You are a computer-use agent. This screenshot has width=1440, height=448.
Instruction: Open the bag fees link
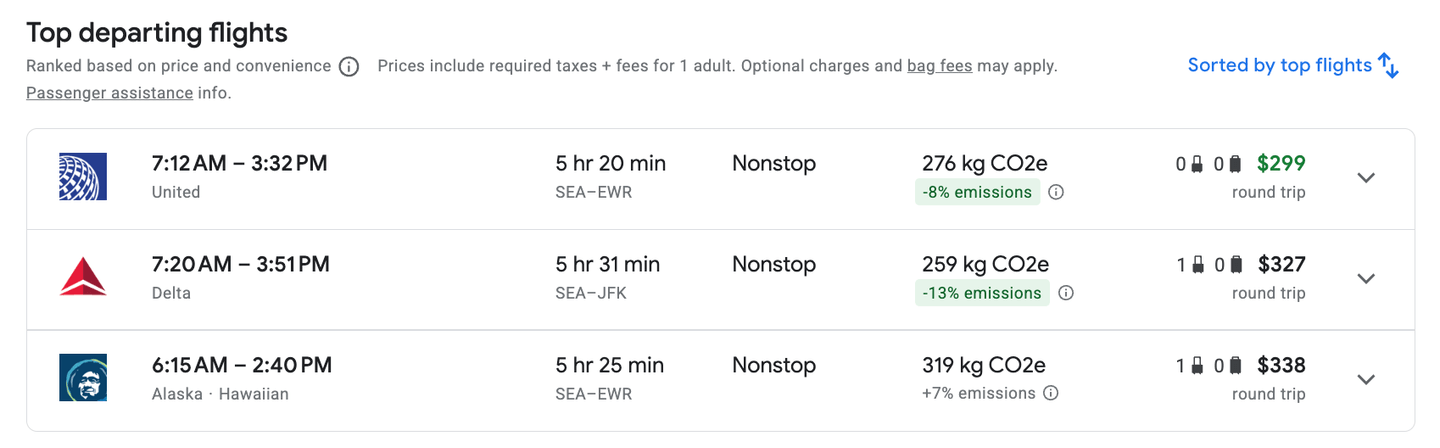(939, 67)
